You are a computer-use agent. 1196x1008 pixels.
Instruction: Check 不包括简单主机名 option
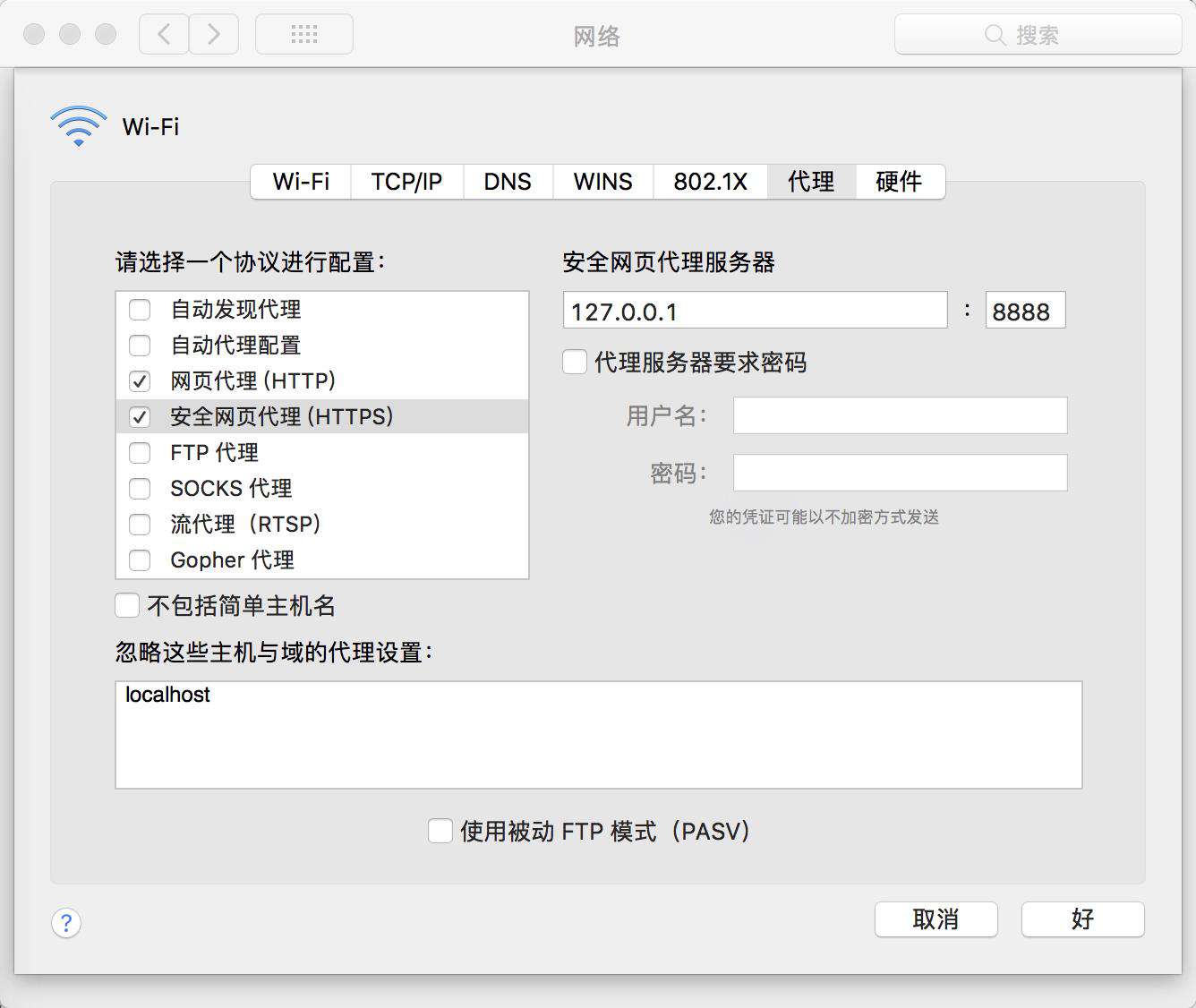point(127,605)
